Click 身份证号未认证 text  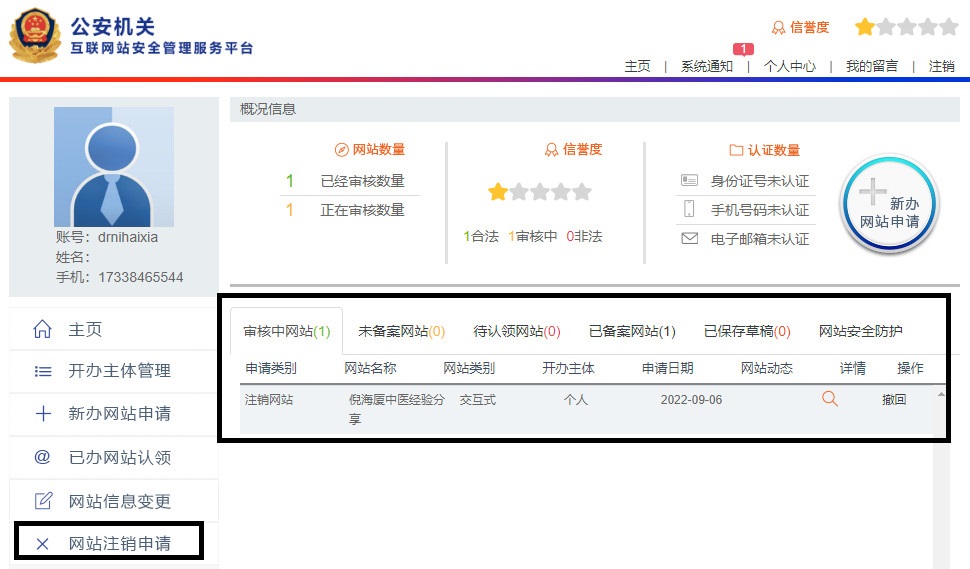(x=760, y=181)
